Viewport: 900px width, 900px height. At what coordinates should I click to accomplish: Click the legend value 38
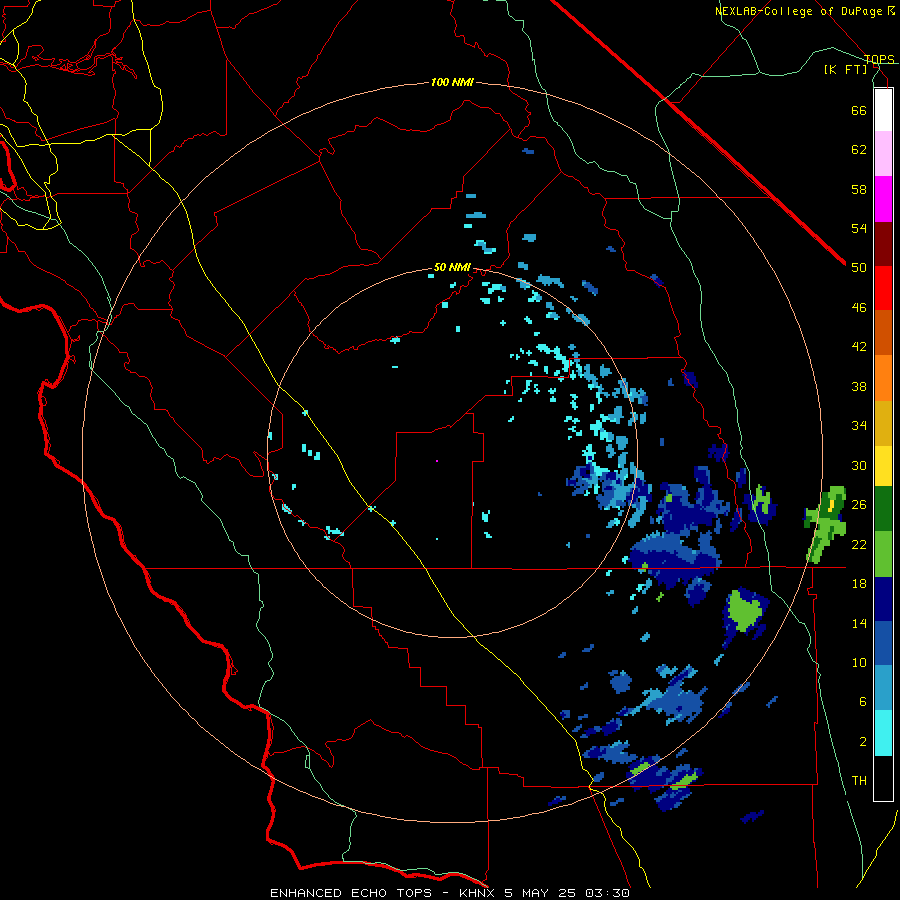pyautogui.click(x=859, y=386)
